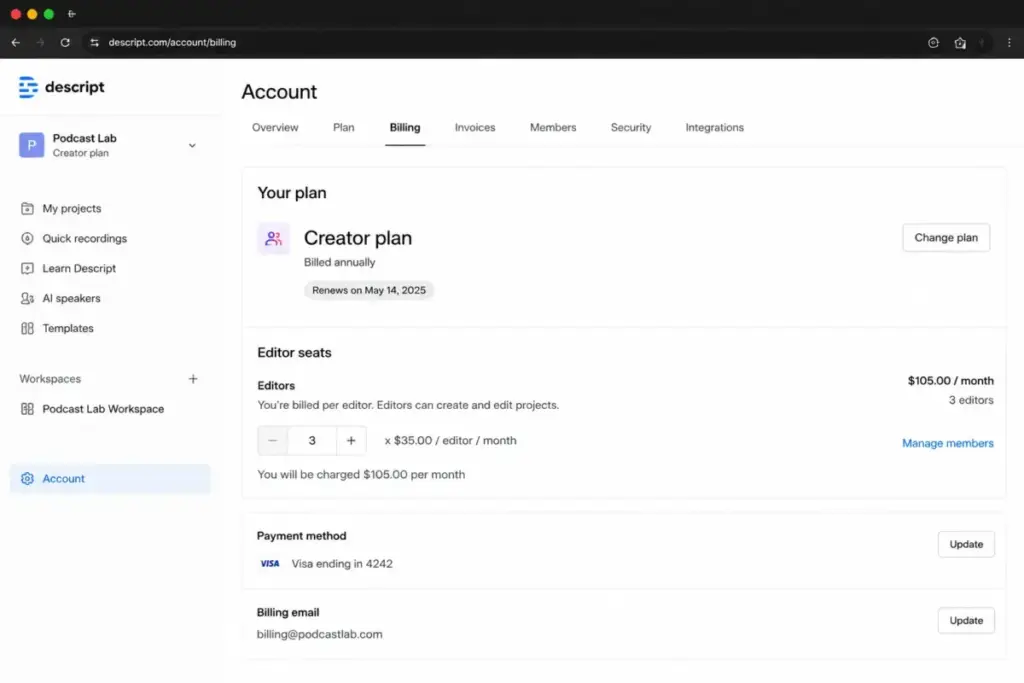
Task: Click 'You will be charged $105.00 per month'
Action: (361, 475)
